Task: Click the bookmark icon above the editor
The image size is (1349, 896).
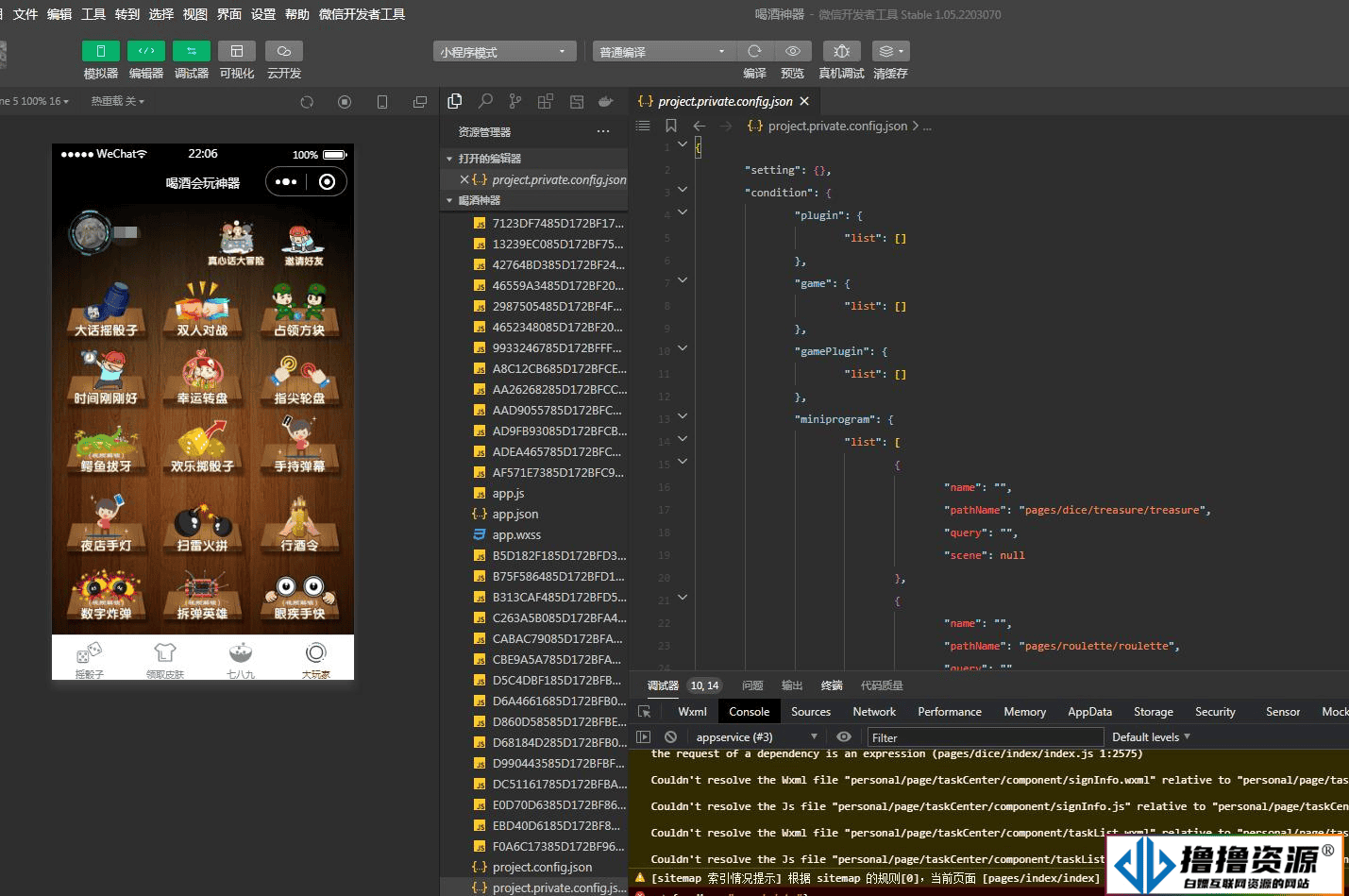Action: 671,126
